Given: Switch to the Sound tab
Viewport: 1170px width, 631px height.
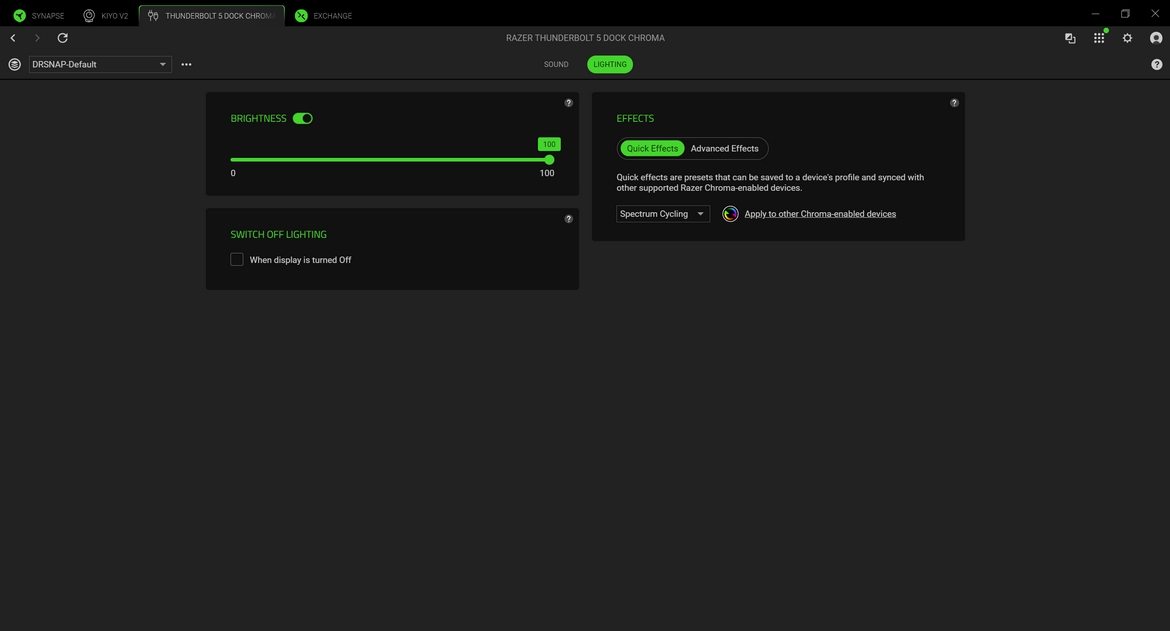Looking at the screenshot, I should pyautogui.click(x=556, y=64).
